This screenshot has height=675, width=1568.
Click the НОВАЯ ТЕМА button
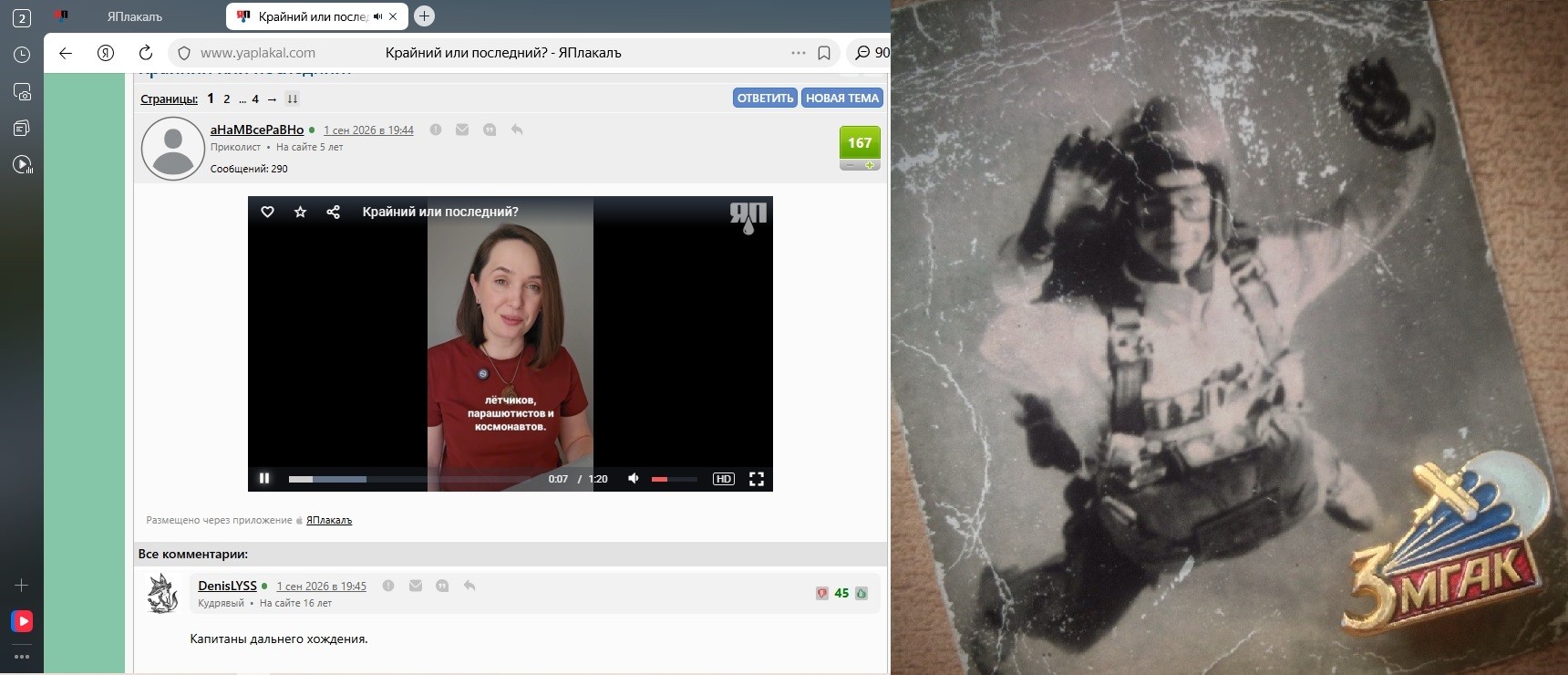842,98
